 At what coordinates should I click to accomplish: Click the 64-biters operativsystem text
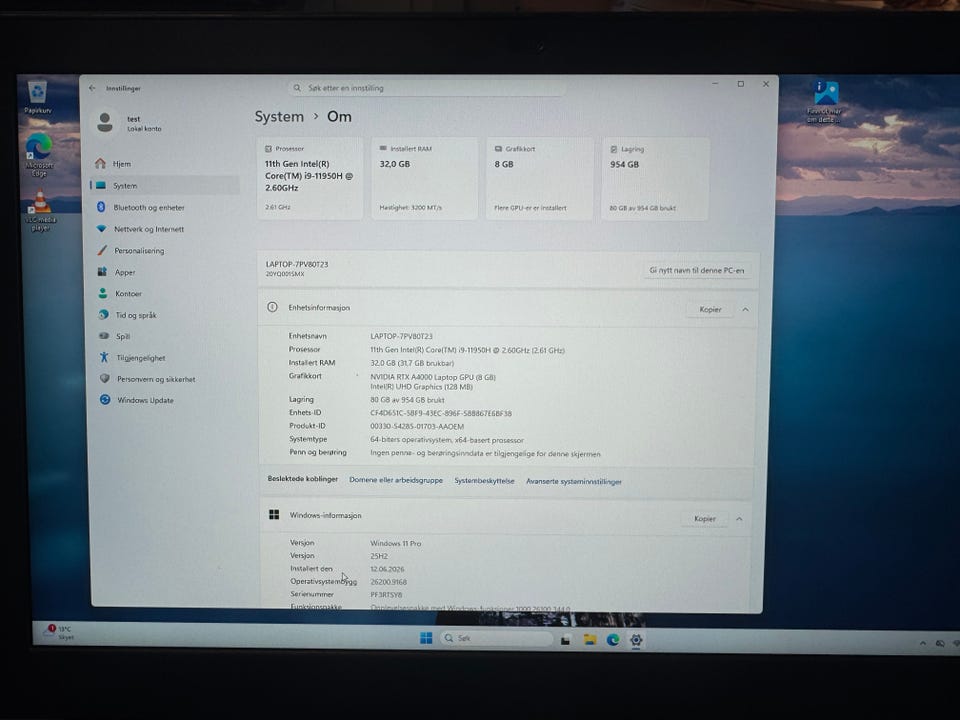point(447,440)
